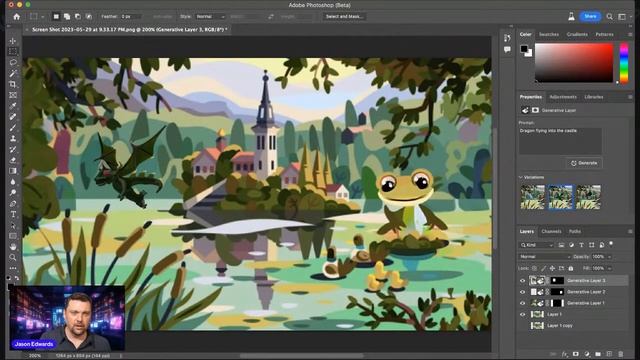
Task: Click the Intersect with selection icon
Action: [x=89, y=17]
